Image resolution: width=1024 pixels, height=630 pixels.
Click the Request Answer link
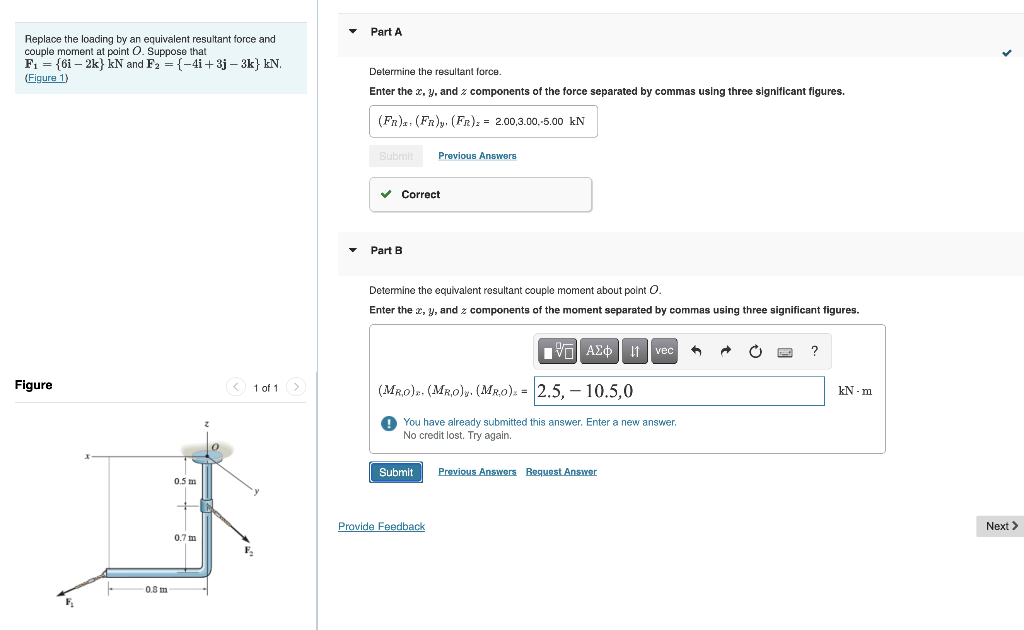click(561, 472)
